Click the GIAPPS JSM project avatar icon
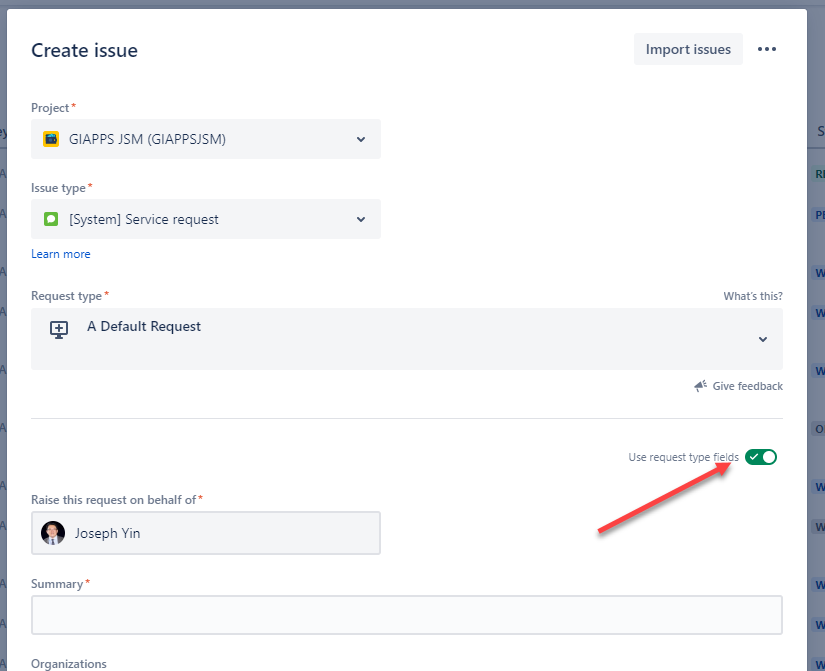 pos(51,139)
